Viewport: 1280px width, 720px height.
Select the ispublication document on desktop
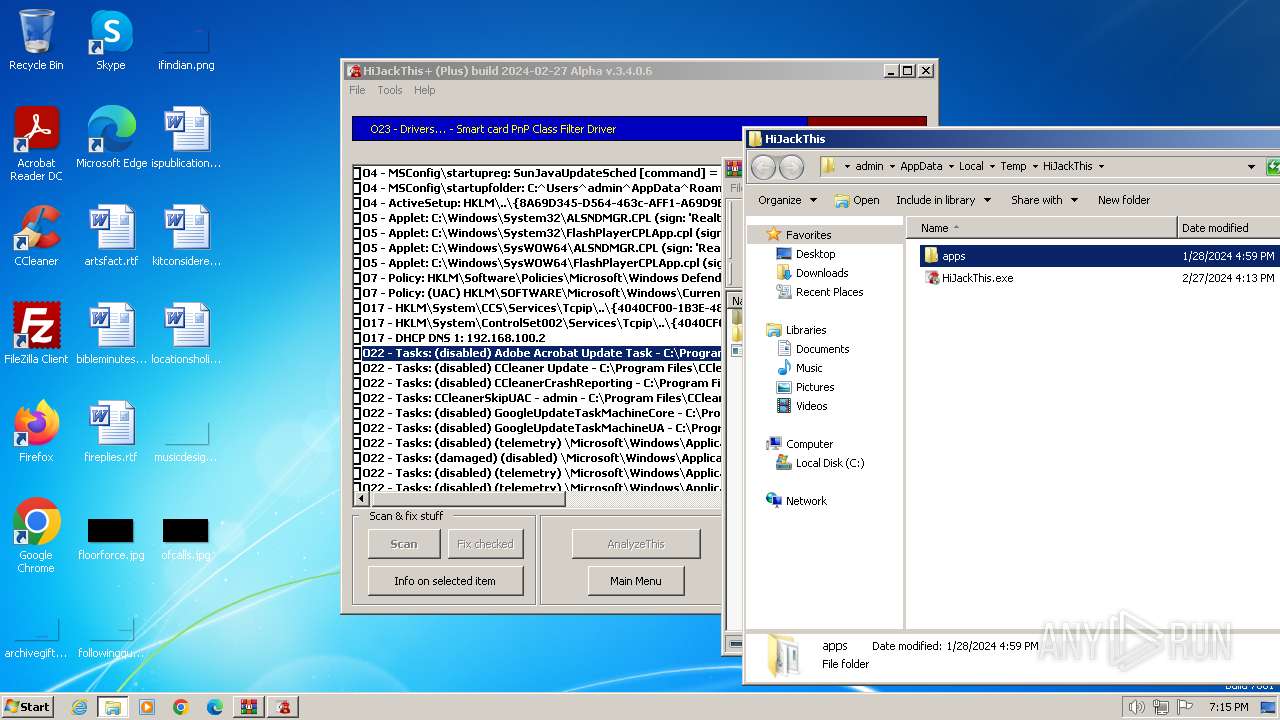pos(186,138)
